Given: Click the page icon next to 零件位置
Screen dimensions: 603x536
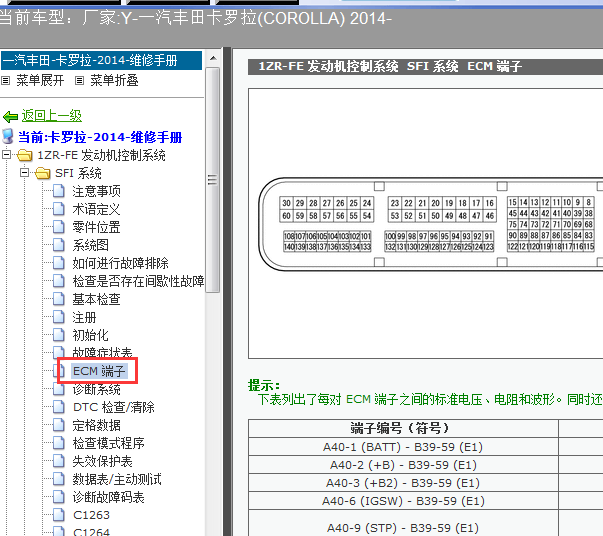Looking at the screenshot, I should click(58, 227).
